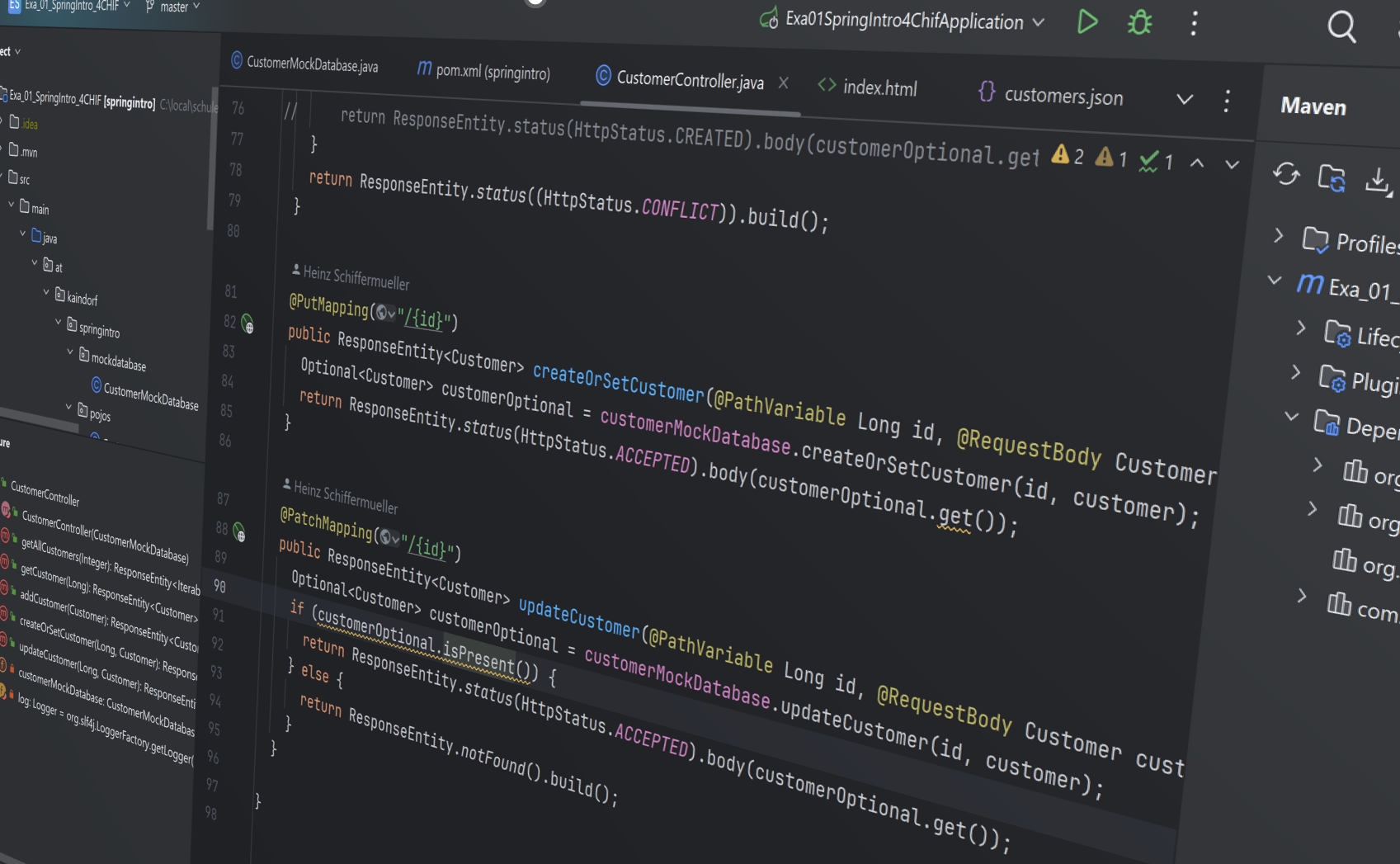This screenshot has width=1400, height=864.
Task: Click author Heinz Schiffermueller above PutMapping
Action: (x=351, y=276)
